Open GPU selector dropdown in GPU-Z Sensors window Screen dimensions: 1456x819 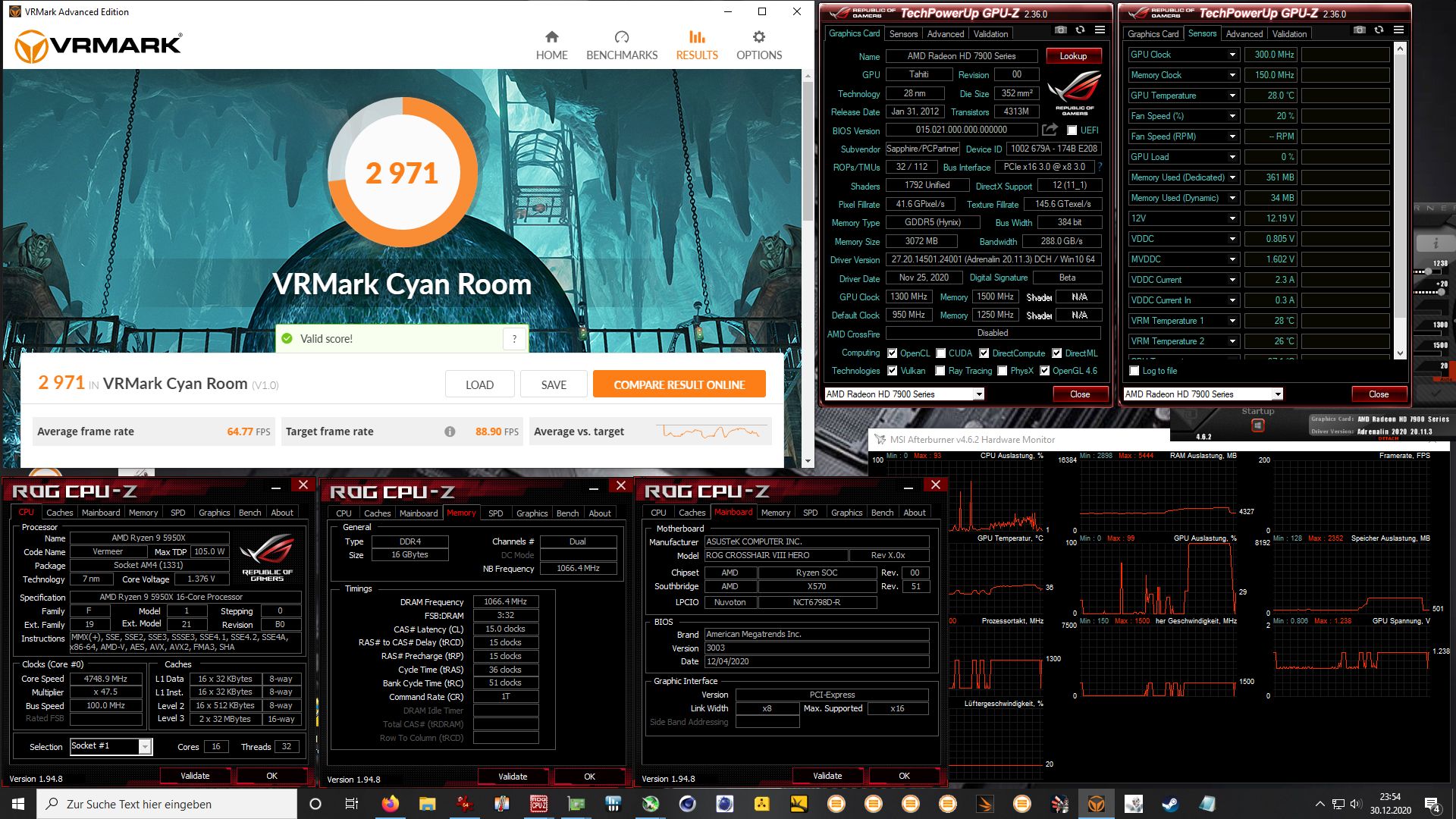(1278, 394)
